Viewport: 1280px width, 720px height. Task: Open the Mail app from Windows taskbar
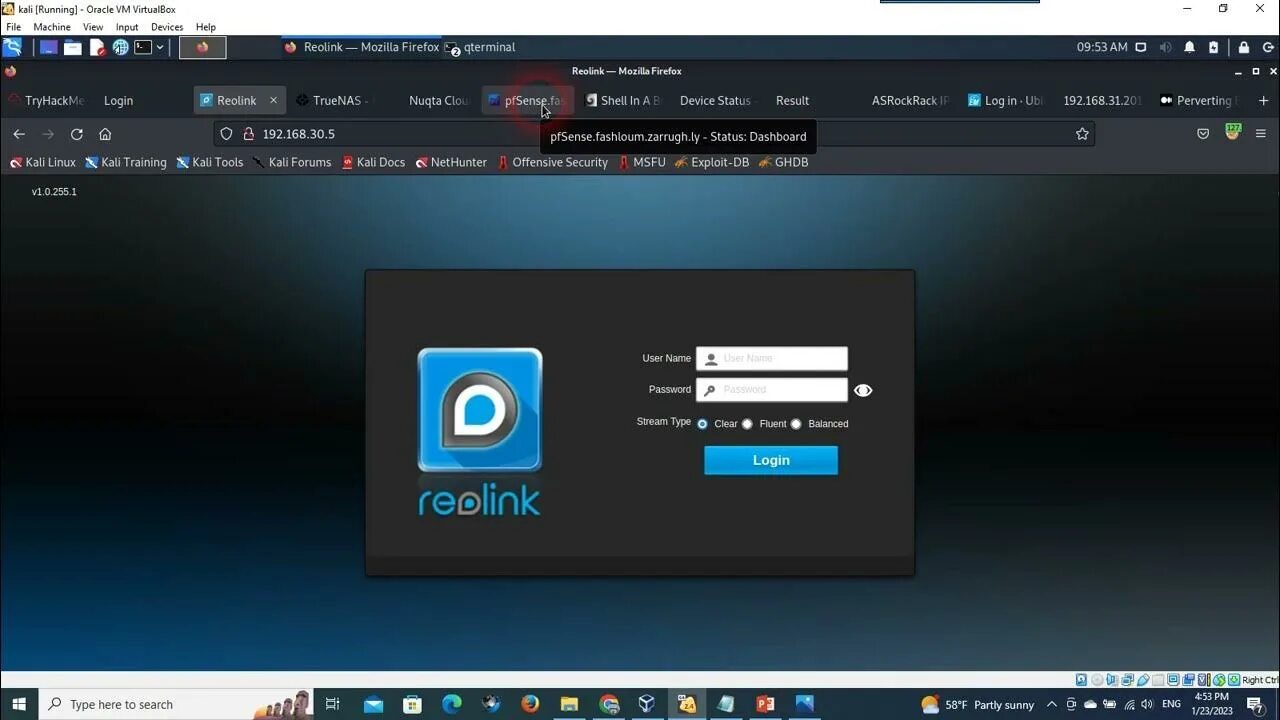[373, 704]
